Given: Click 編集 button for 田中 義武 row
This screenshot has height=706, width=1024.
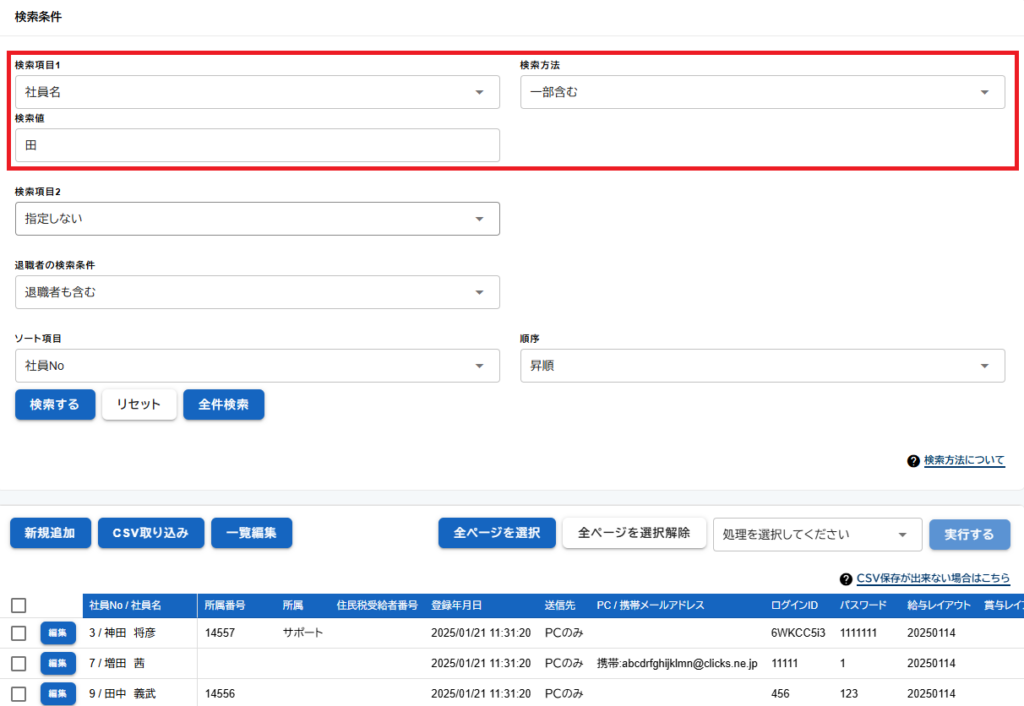Looking at the screenshot, I should coord(57,693).
